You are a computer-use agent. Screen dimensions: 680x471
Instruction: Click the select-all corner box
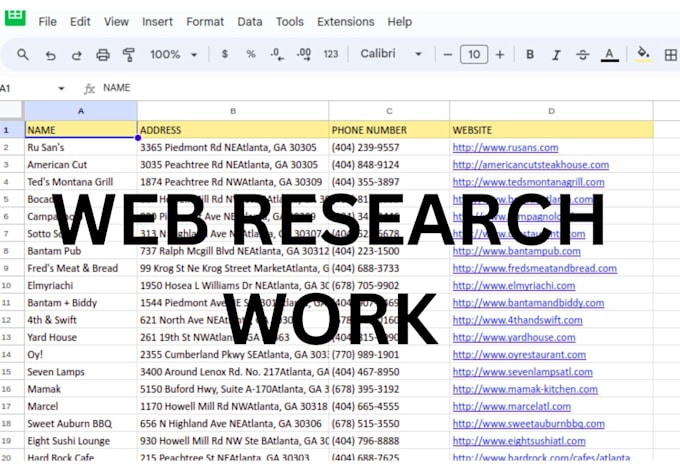click(12, 110)
